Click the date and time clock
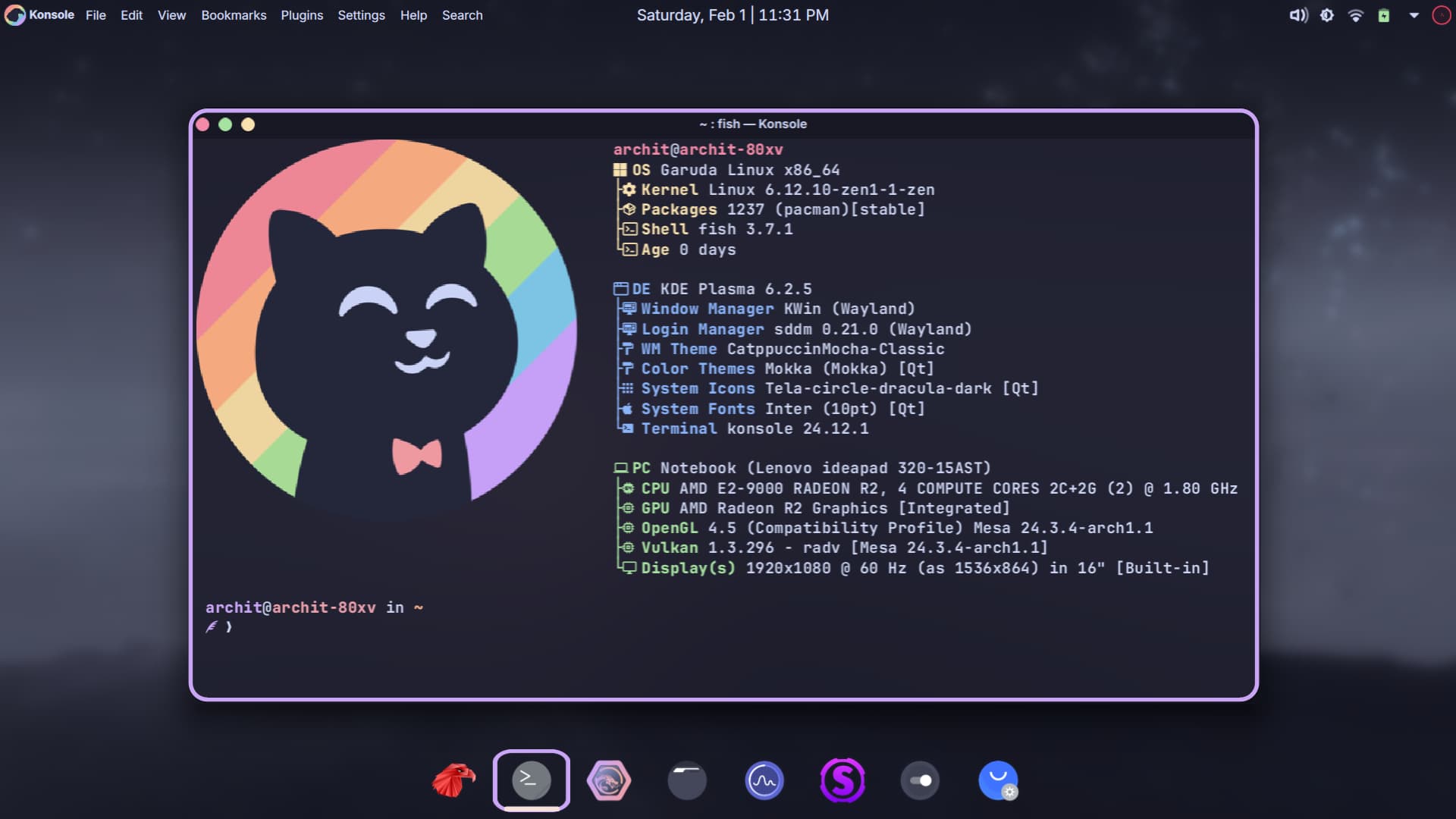The height and width of the screenshot is (819, 1456). click(x=733, y=15)
